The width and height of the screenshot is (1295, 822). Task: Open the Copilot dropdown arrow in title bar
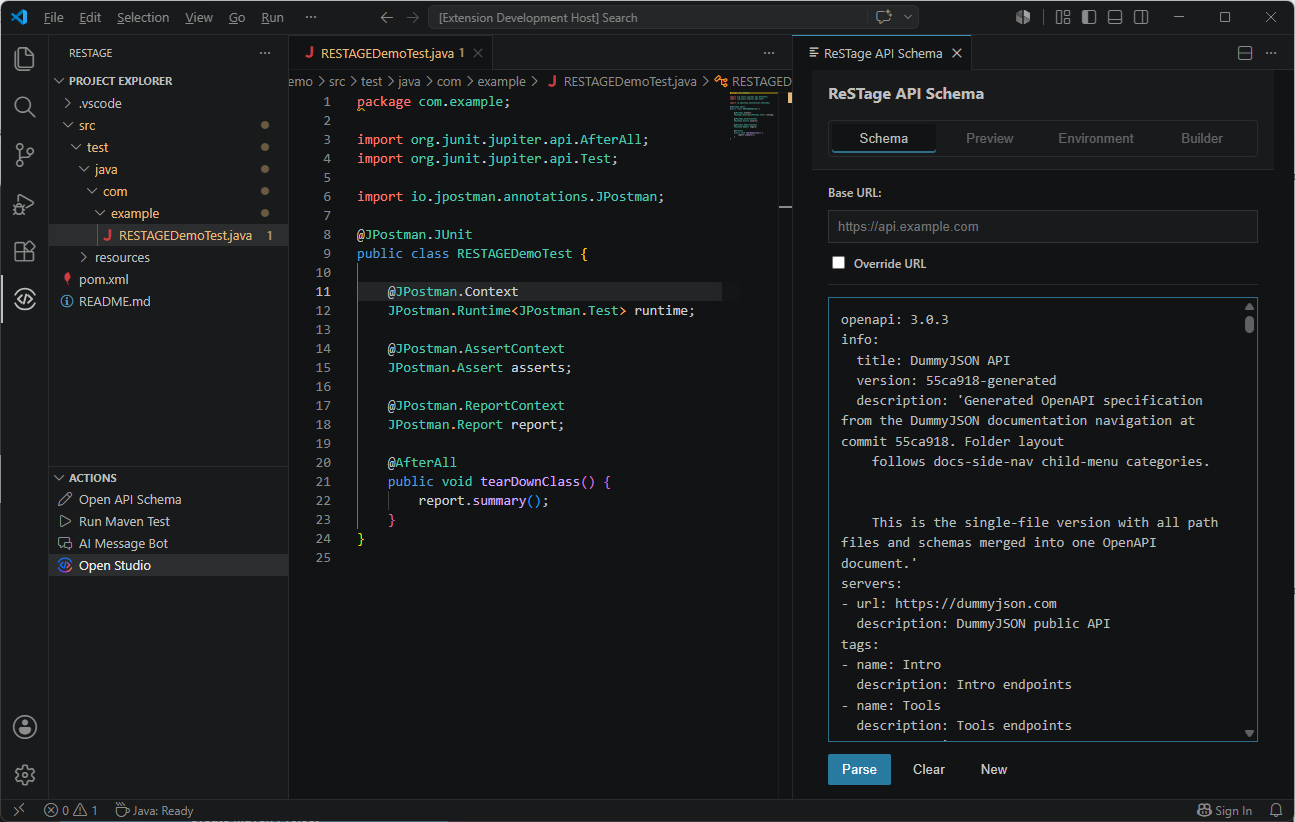tap(908, 17)
